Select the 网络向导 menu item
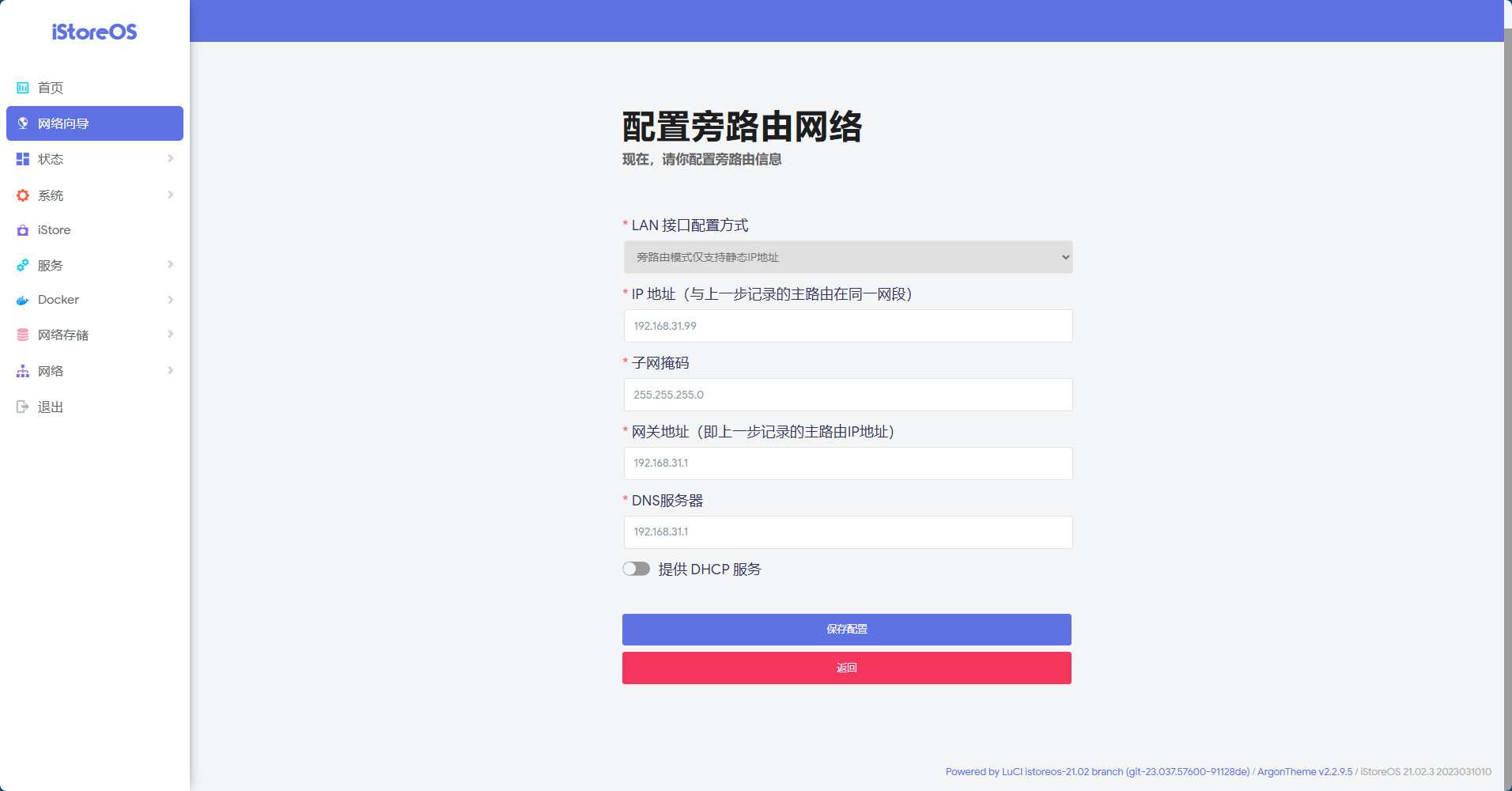Viewport: 1512px width, 791px height. [x=95, y=123]
